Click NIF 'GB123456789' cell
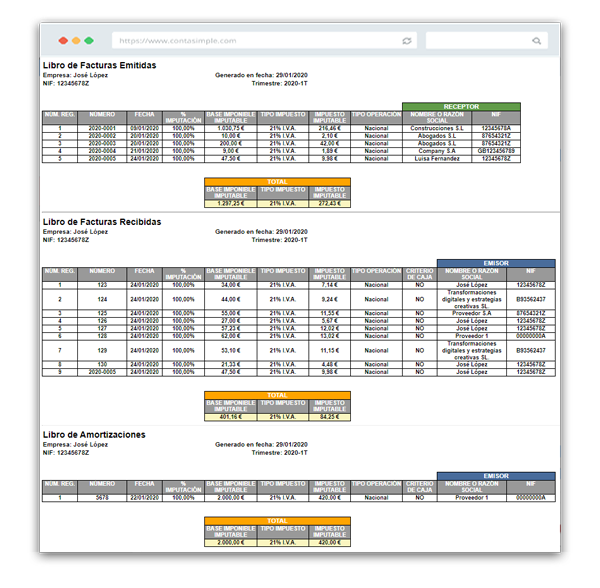This screenshot has width=600, height=588. [496, 151]
